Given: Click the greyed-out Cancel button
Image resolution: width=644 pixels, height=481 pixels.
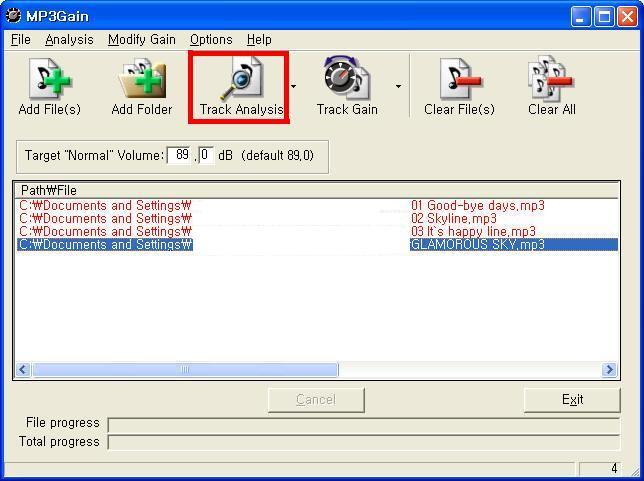Looking at the screenshot, I should (316, 400).
